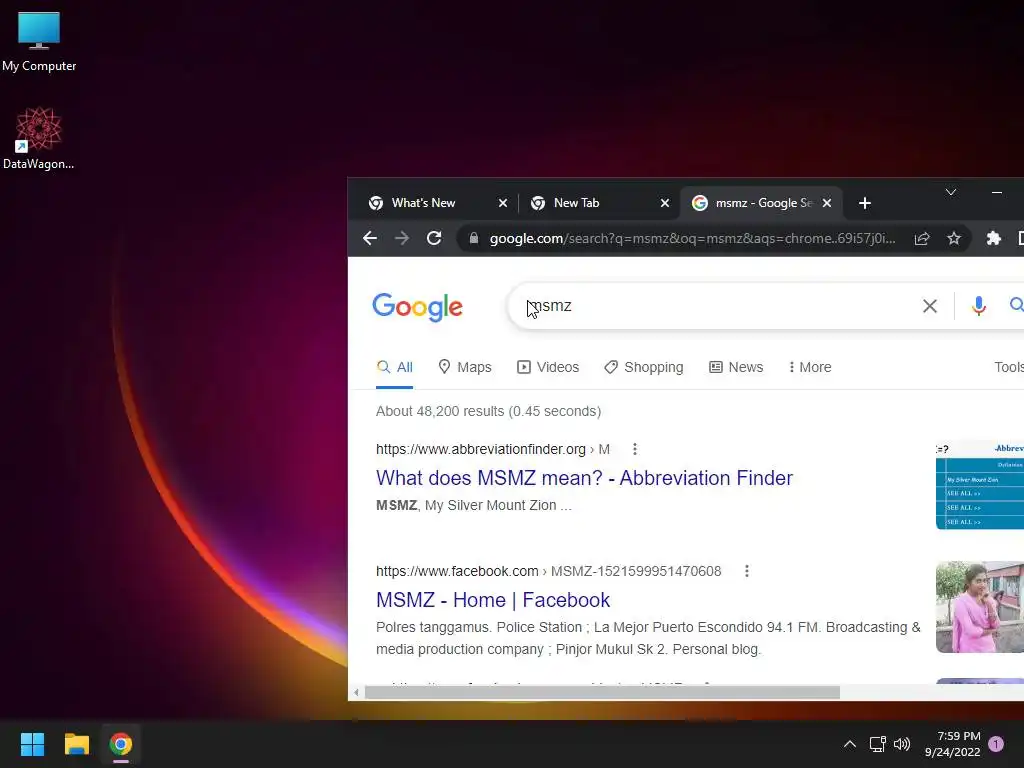This screenshot has height=768, width=1024.
Task: Close the What's New tab
Action: (503, 203)
